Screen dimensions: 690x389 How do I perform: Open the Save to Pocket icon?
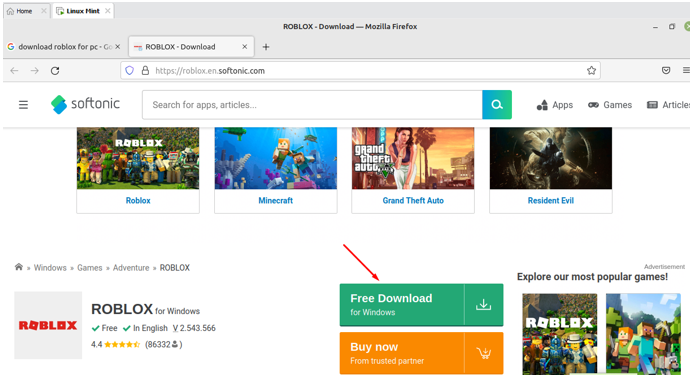click(666, 70)
